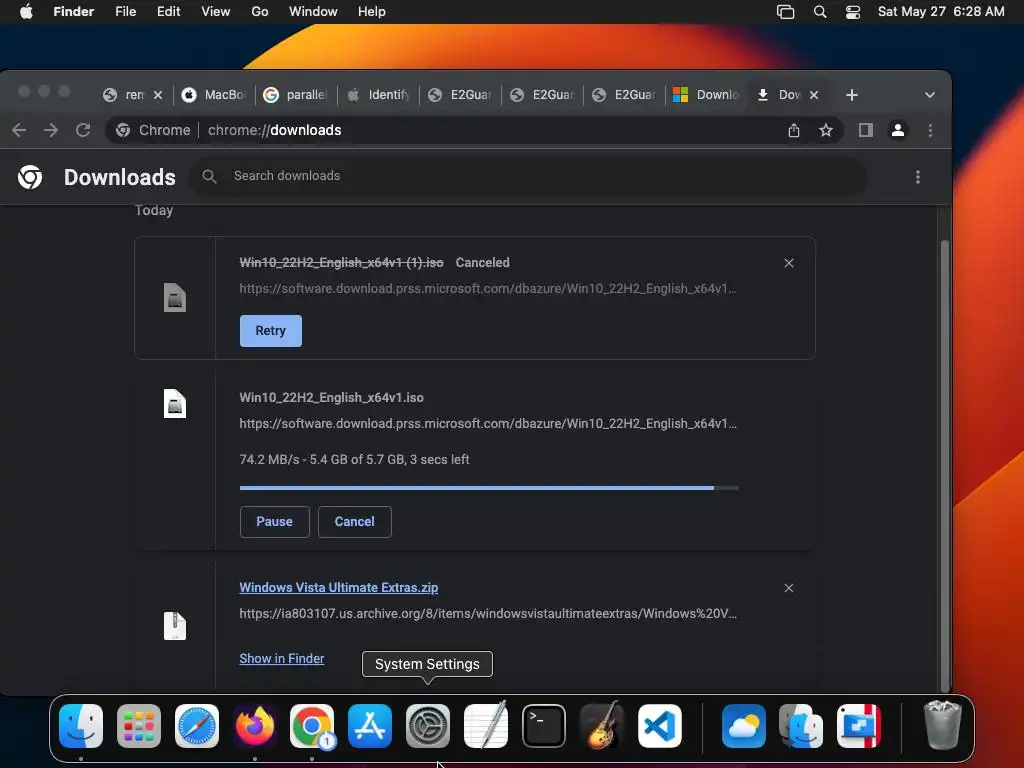Image resolution: width=1024 pixels, height=768 pixels.
Task: Click the Win10 download progress bar
Action: tap(489, 488)
